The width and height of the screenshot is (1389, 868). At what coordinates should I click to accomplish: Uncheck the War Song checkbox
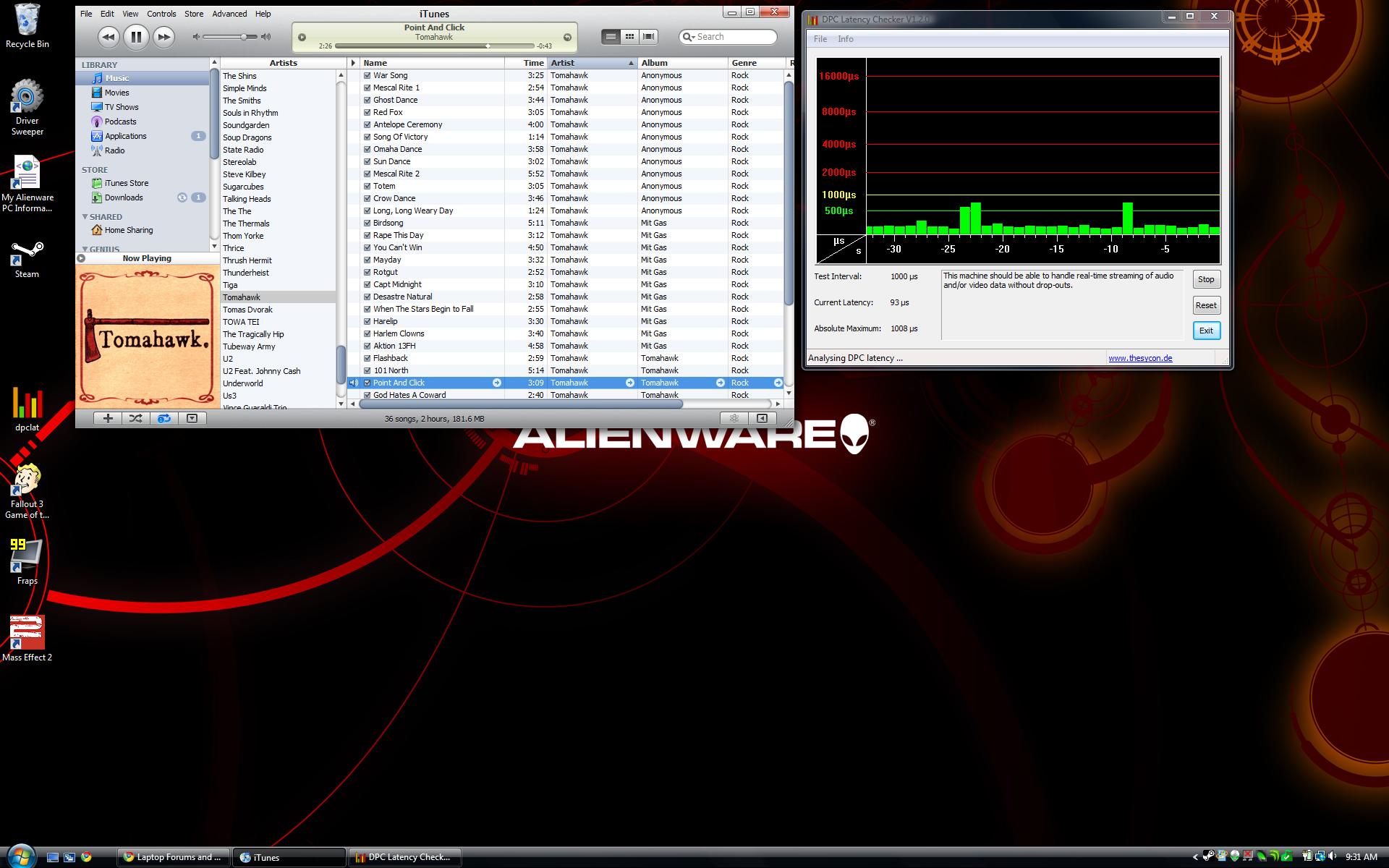point(368,75)
